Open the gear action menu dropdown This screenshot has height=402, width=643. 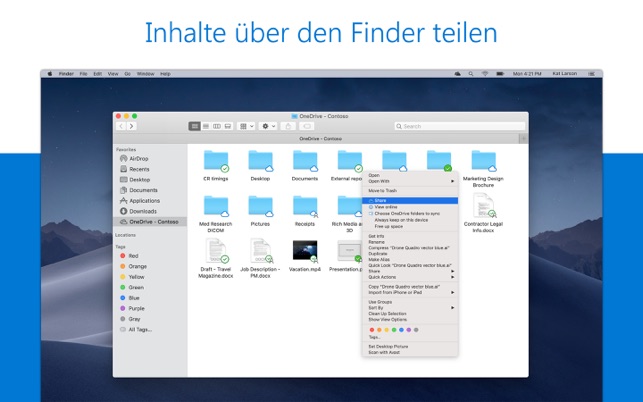point(269,126)
